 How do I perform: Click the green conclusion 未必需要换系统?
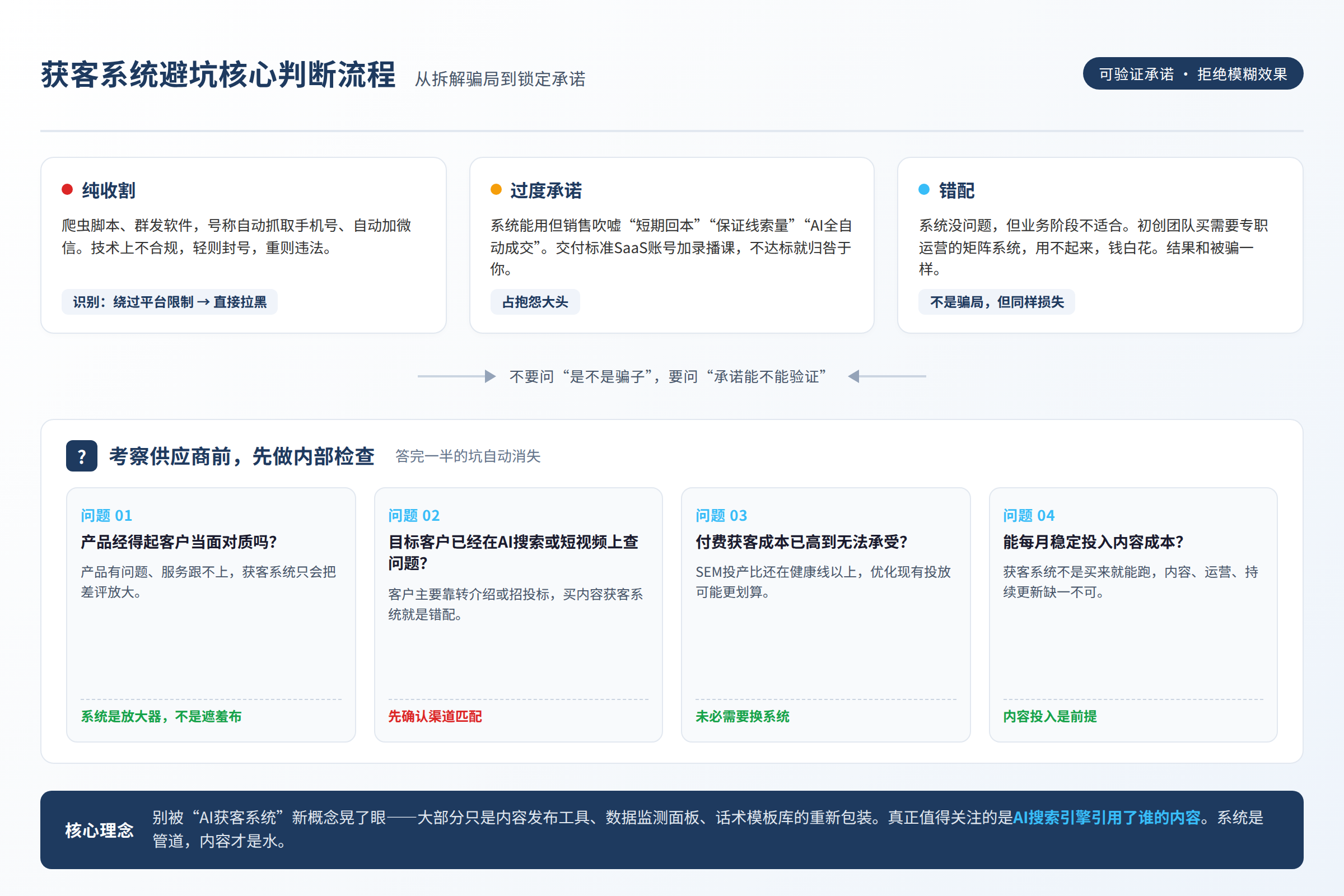point(743,717)
